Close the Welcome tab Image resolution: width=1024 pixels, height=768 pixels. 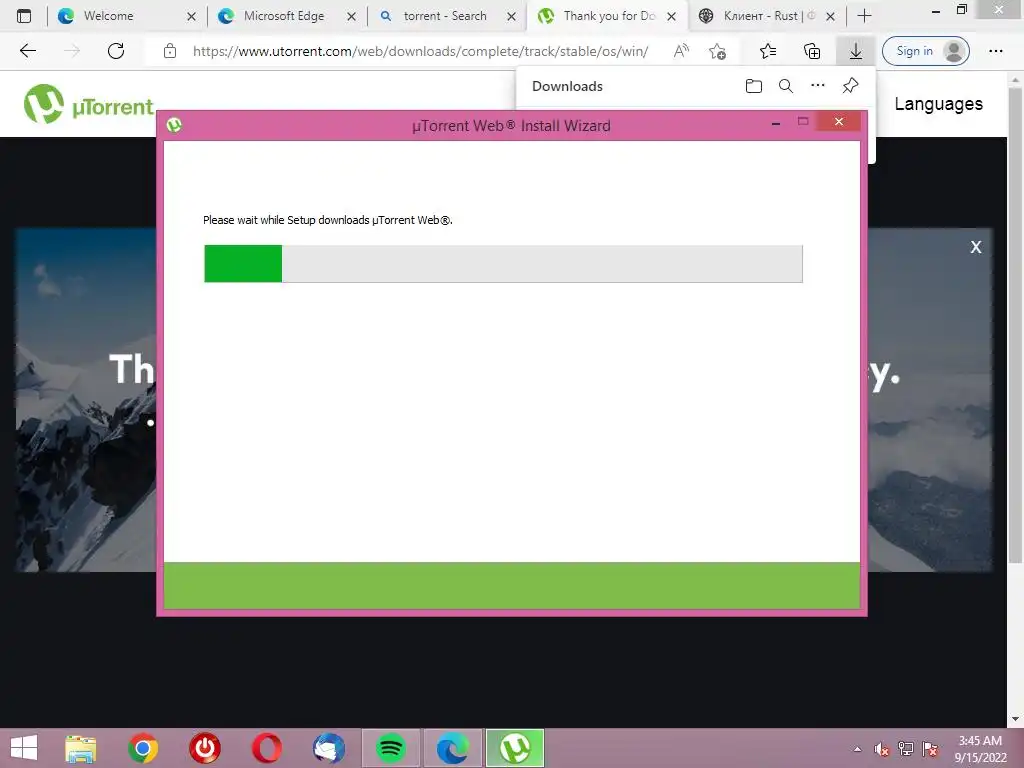coord(191,16)
